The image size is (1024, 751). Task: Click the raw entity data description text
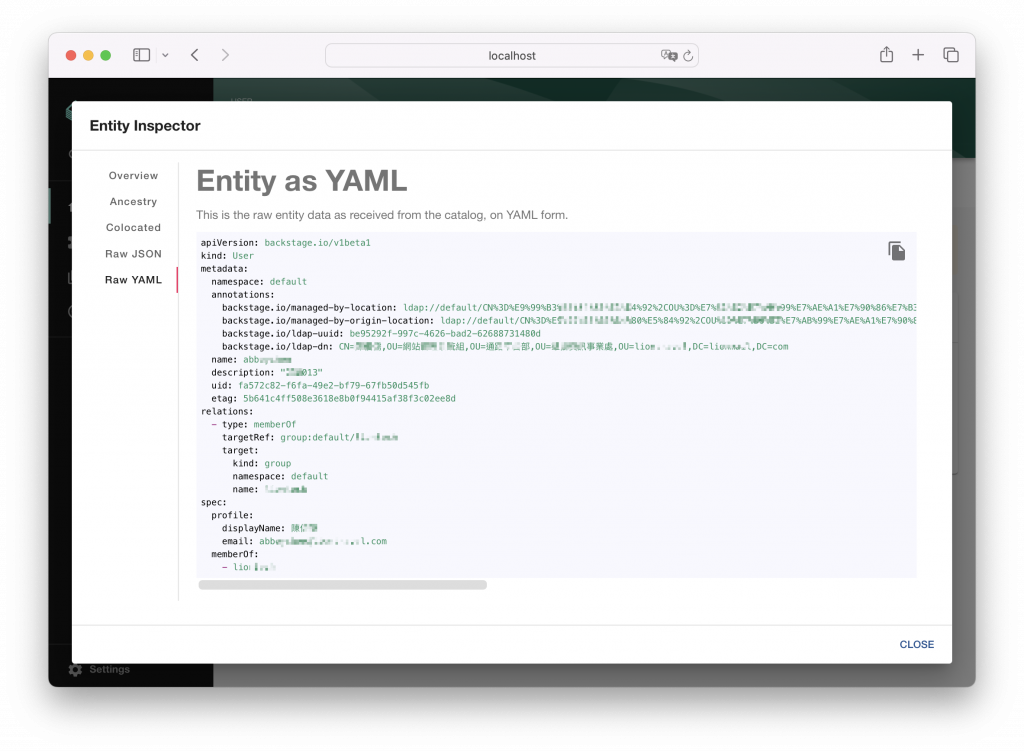point(382,215)
